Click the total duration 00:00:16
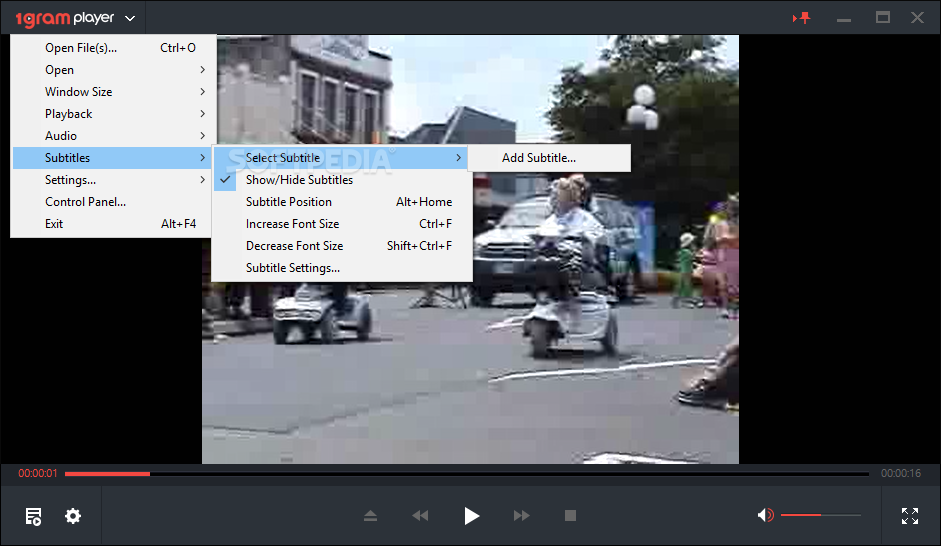The image size is (941, 546). pos(901,473)
